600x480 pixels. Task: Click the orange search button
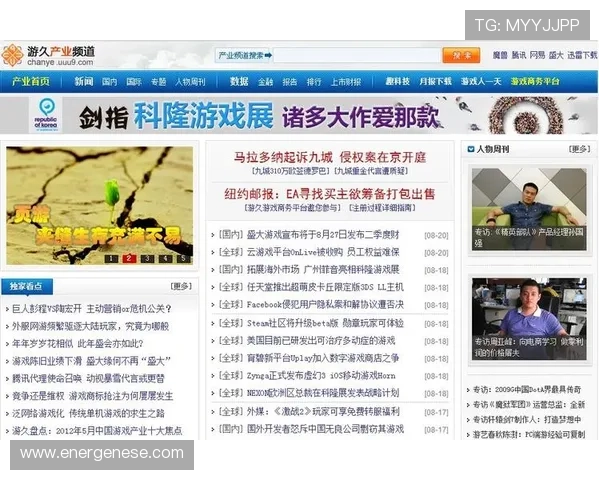461,56
